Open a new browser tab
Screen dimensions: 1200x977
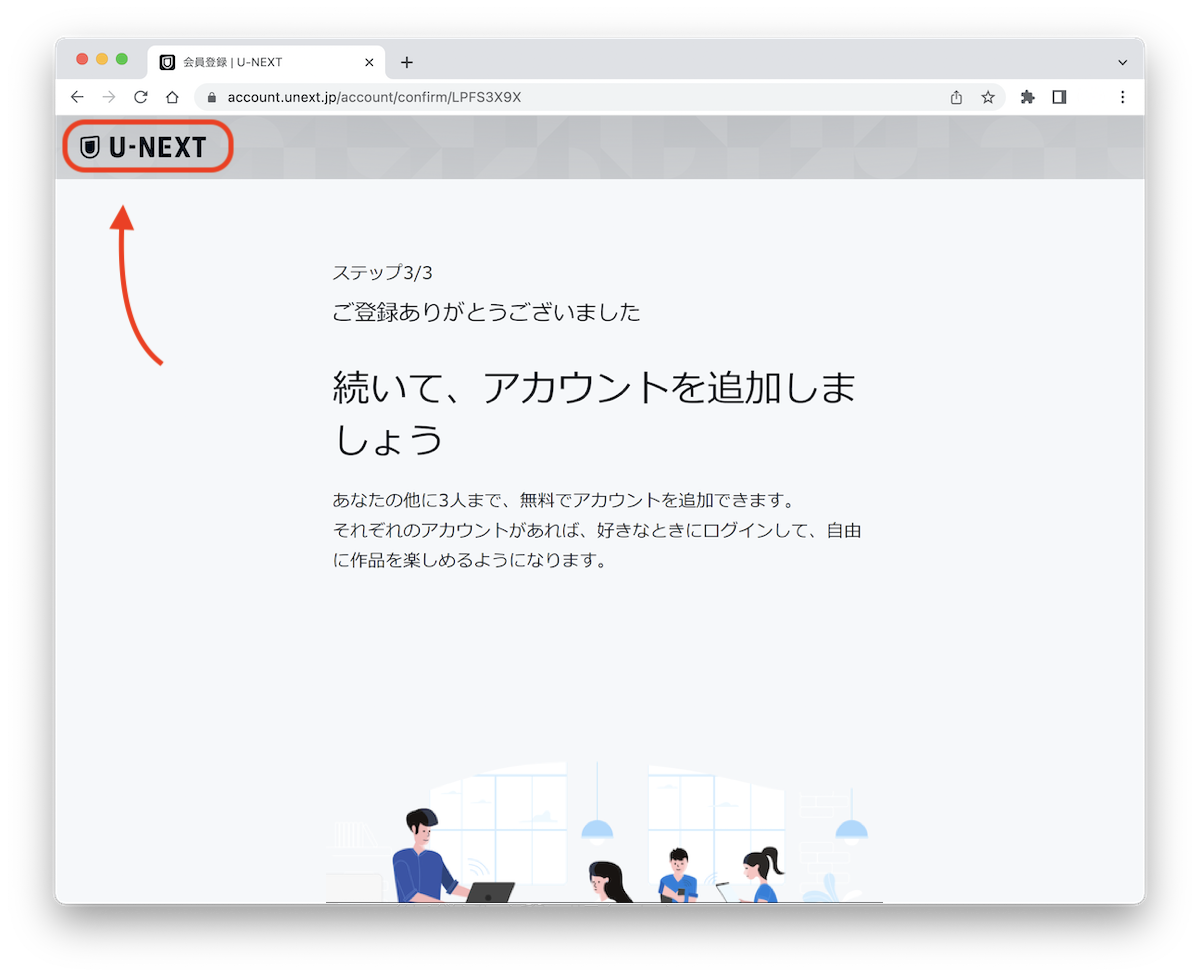(x=406, y=62)
